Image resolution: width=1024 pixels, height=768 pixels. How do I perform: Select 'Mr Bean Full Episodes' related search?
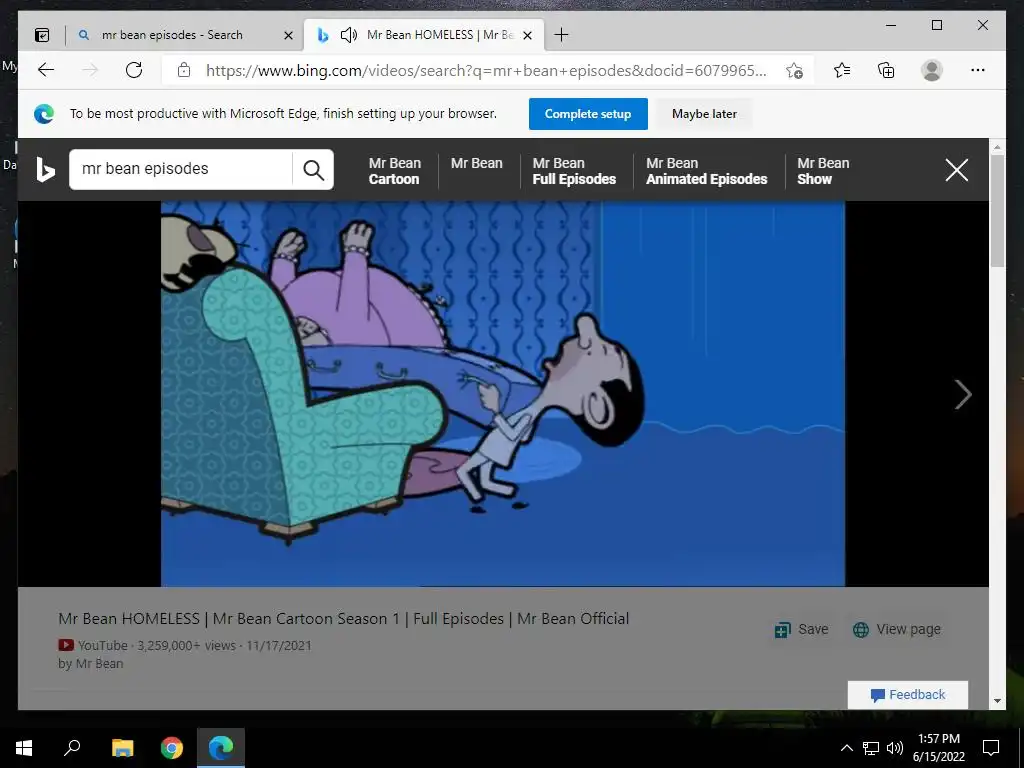[574, 171]
